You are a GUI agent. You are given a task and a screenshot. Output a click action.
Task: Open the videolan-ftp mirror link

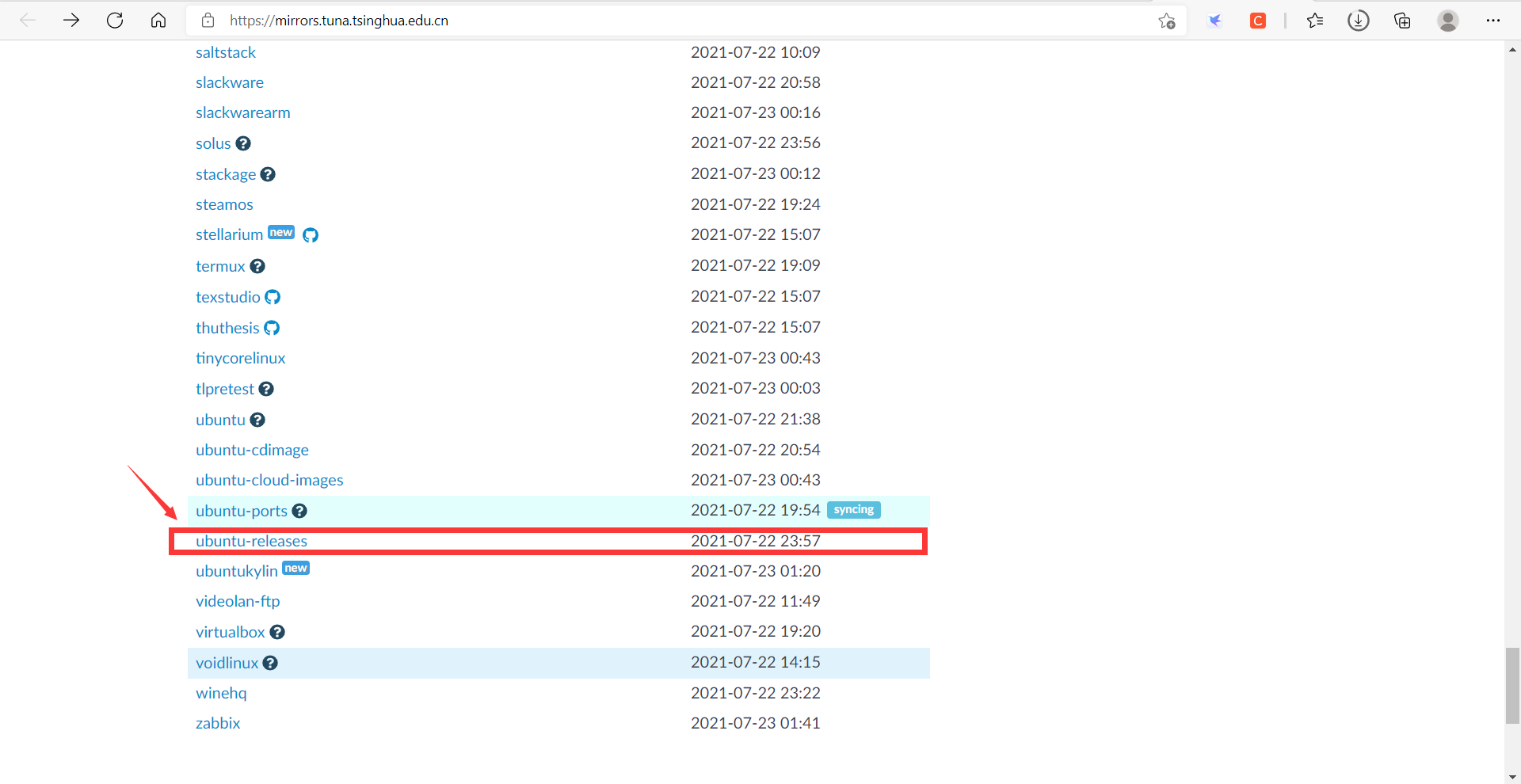(x=238, y=601)
